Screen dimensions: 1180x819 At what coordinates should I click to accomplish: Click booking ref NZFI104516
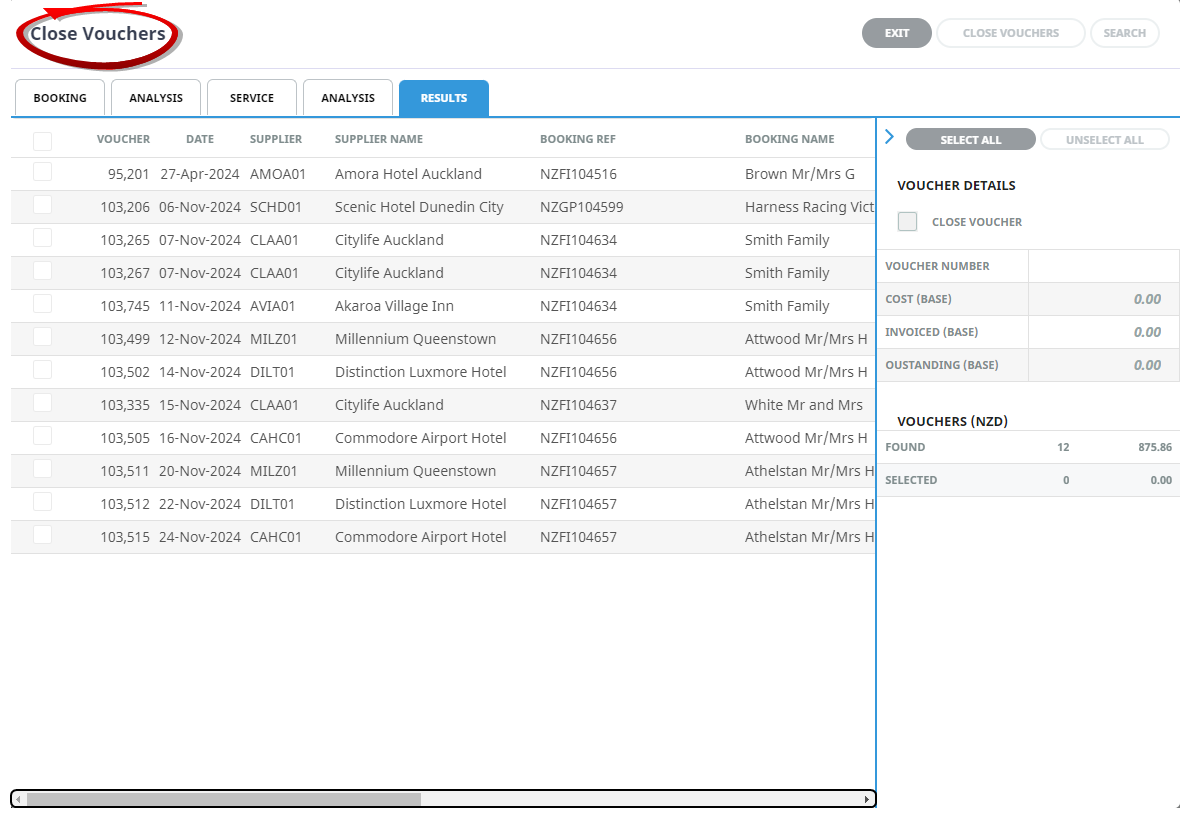point(578,174)
